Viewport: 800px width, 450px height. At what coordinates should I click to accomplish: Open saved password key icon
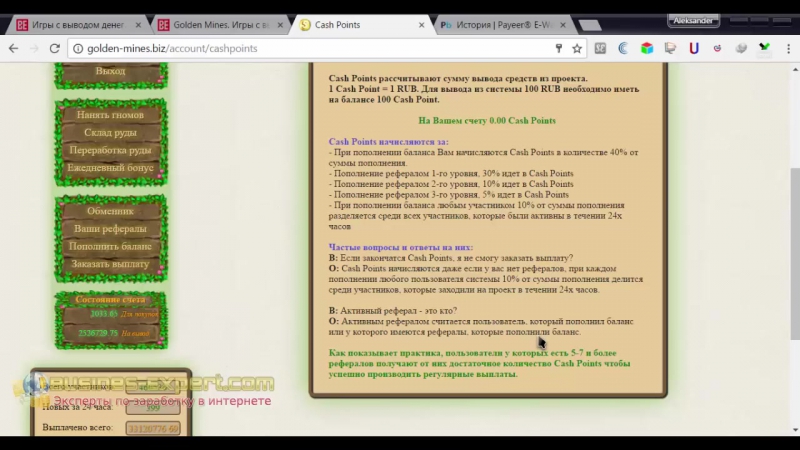(559, 48)
